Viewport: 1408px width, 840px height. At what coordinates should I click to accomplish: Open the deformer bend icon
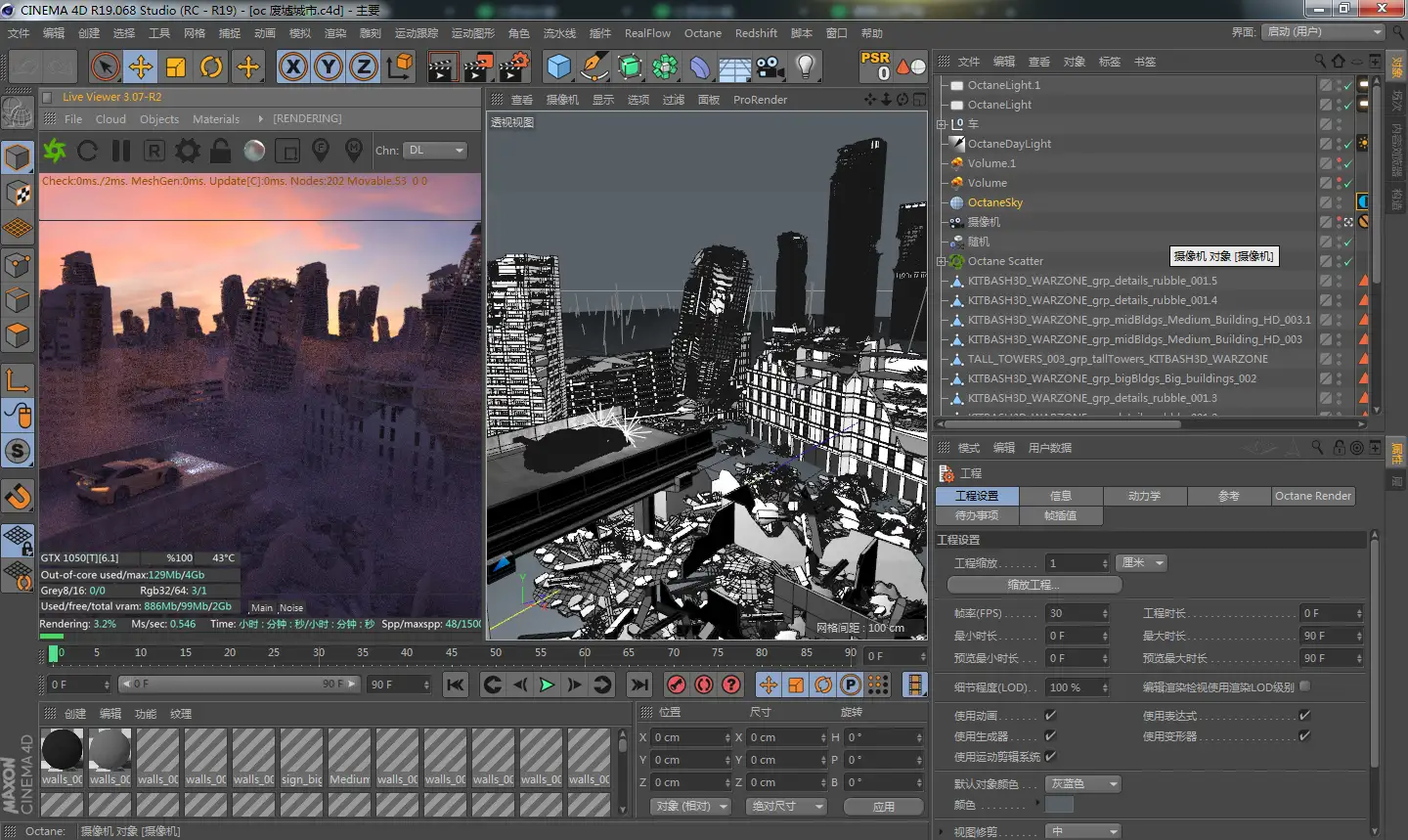click(700, 67)
